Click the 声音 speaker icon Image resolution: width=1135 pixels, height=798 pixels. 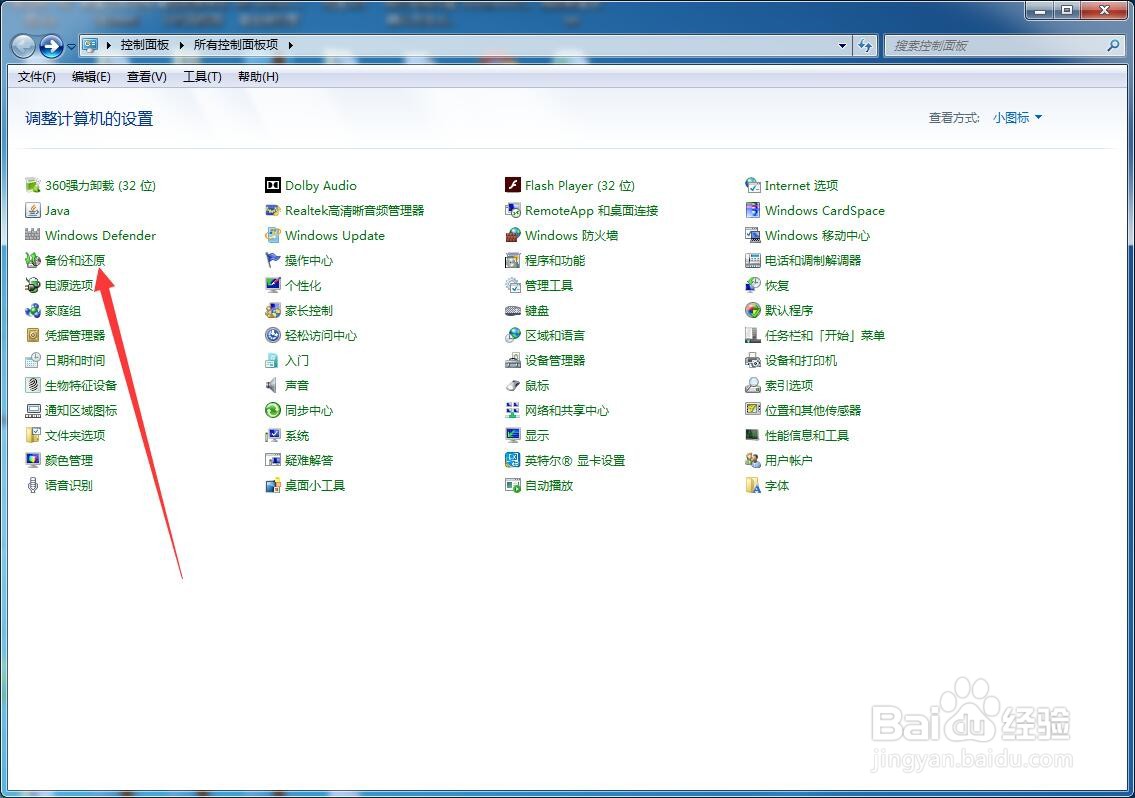273,385
